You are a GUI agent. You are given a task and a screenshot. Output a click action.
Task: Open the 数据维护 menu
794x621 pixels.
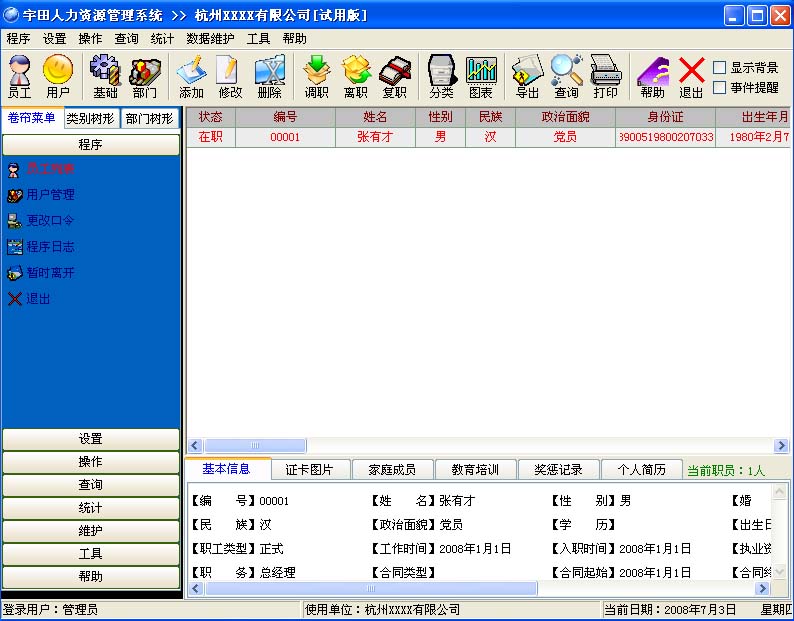click(210, 38)
